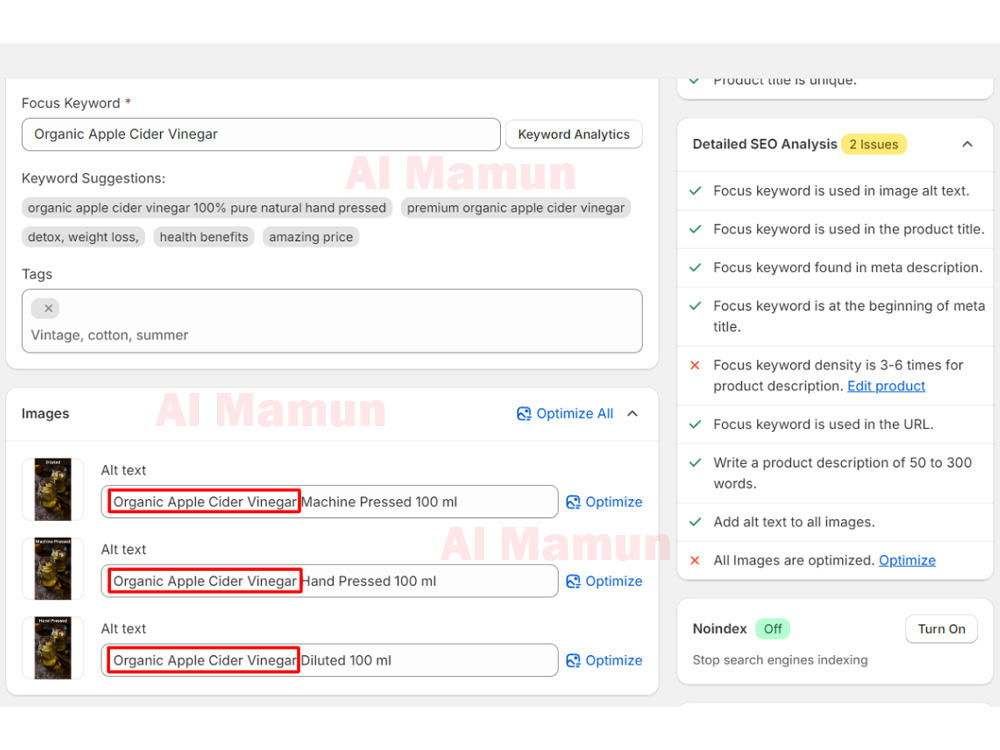Image resolution: width=1000 pixels, height=750 pixels.
Task: Click Optimize icon for Diluted image
Action: point(573,661)
